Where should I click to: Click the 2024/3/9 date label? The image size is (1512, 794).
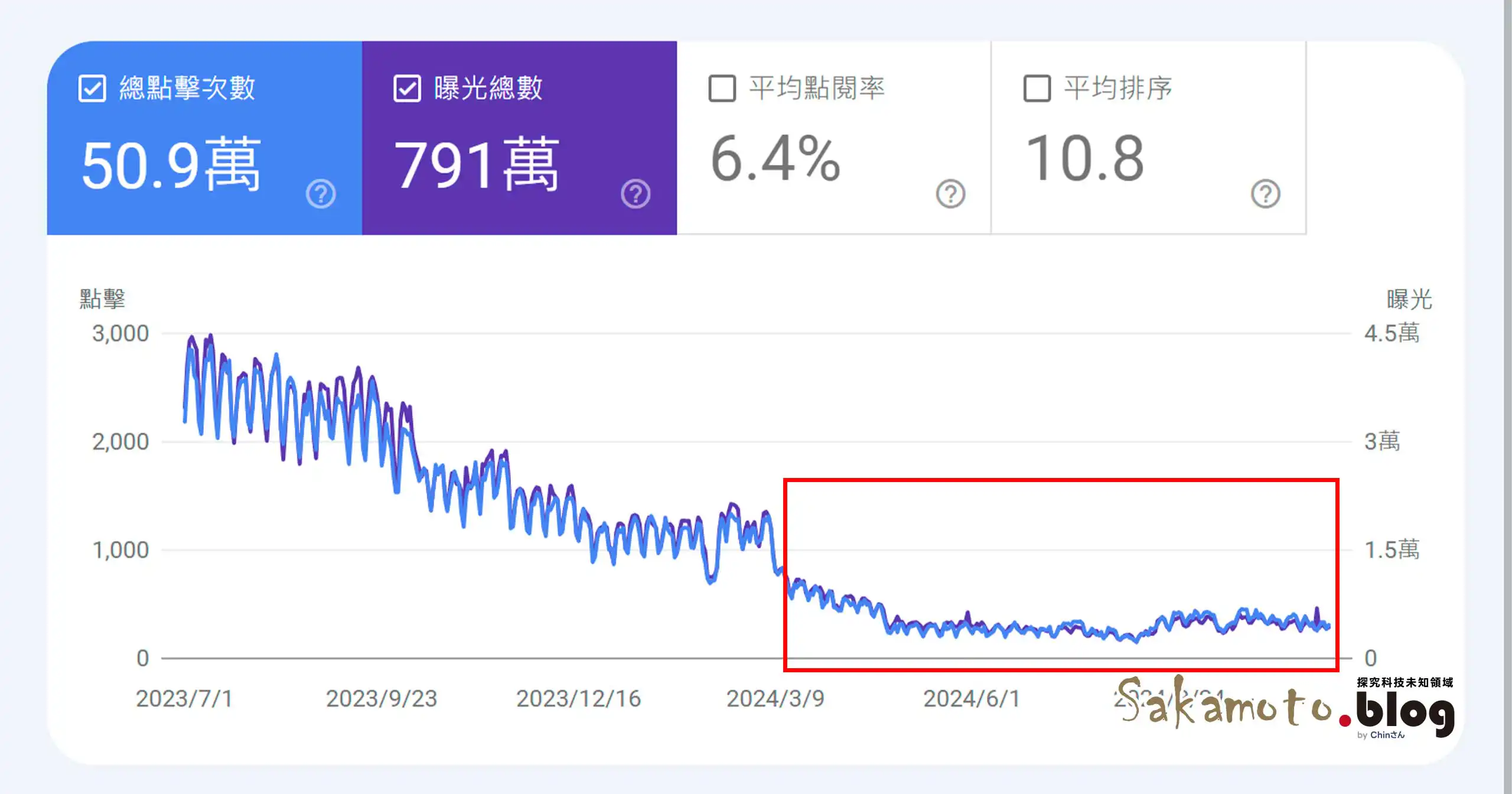[775, 698]
